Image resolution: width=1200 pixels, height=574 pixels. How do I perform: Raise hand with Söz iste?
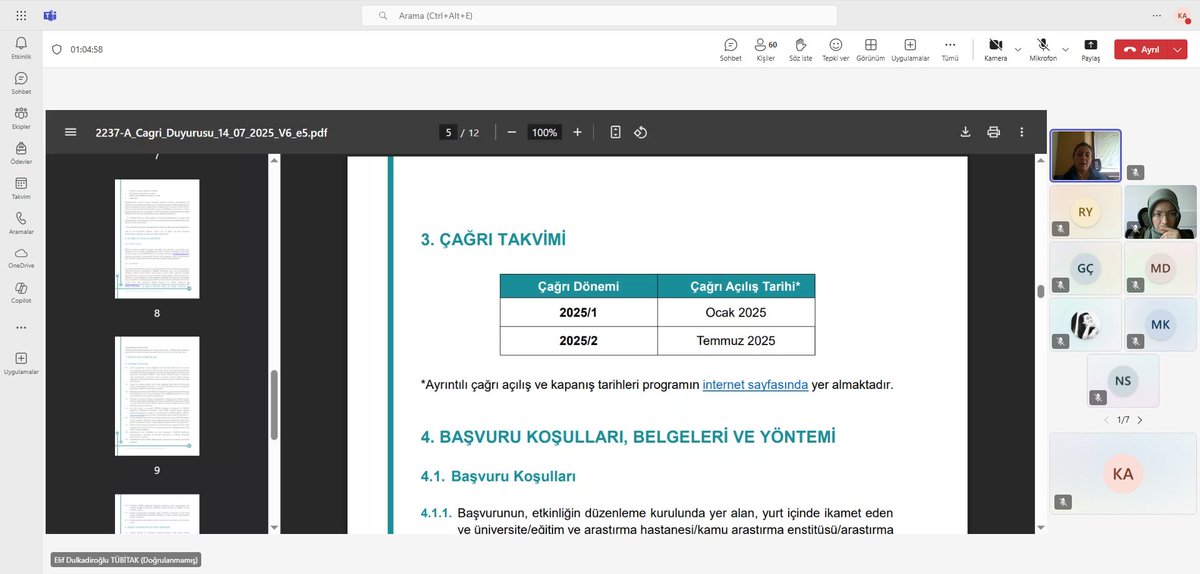pos(800,49)
